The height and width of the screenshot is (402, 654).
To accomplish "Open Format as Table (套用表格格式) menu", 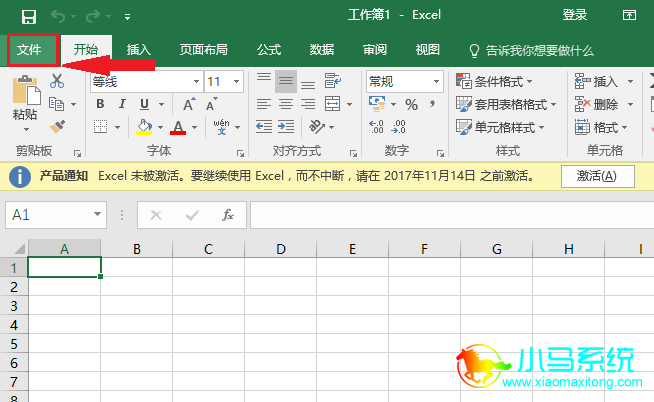I will (506, 104).
